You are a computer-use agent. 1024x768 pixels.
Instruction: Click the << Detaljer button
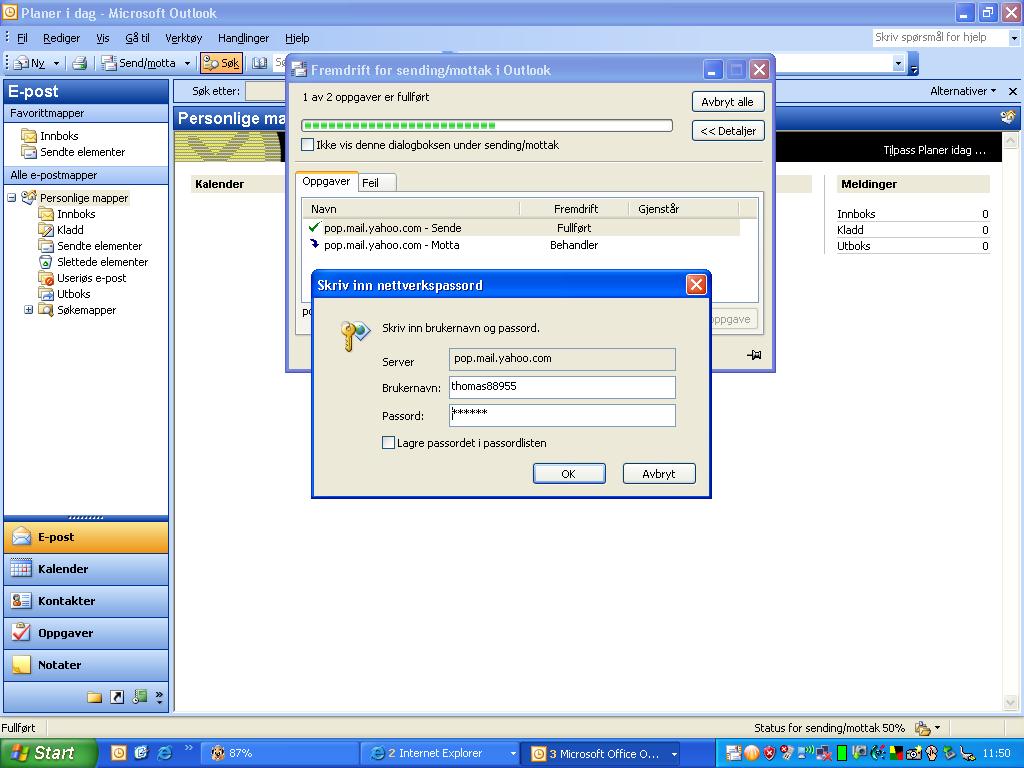[x=728, y=131]
